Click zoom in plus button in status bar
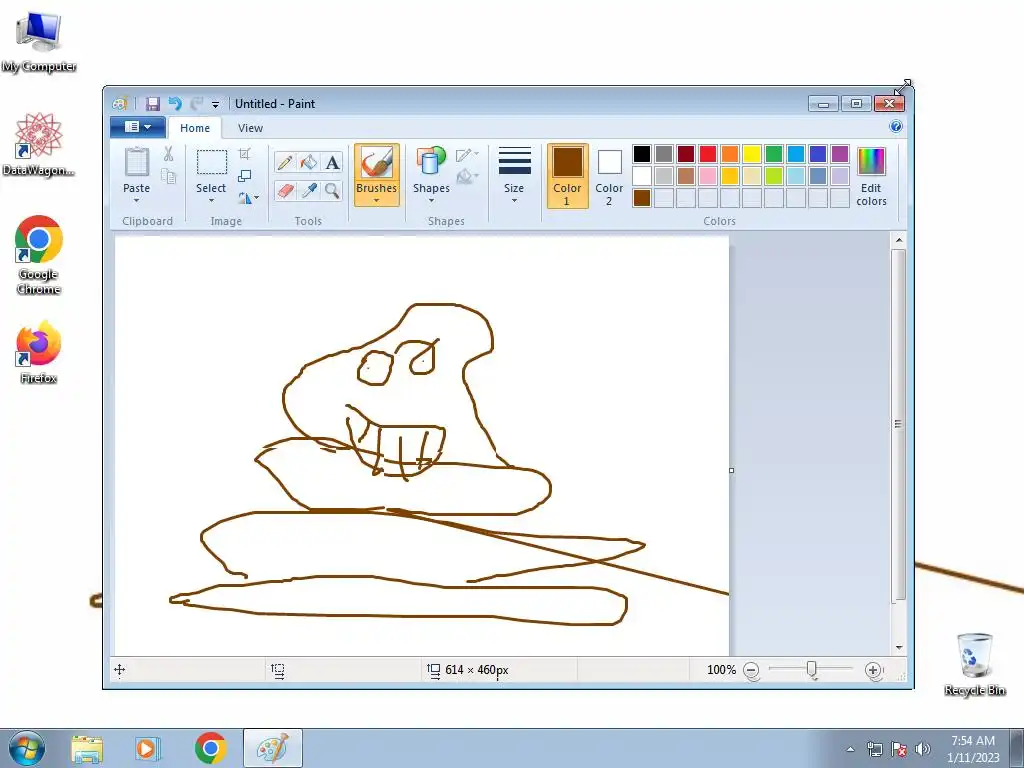This screenshot has height=768, width=1024. (872, 670)
